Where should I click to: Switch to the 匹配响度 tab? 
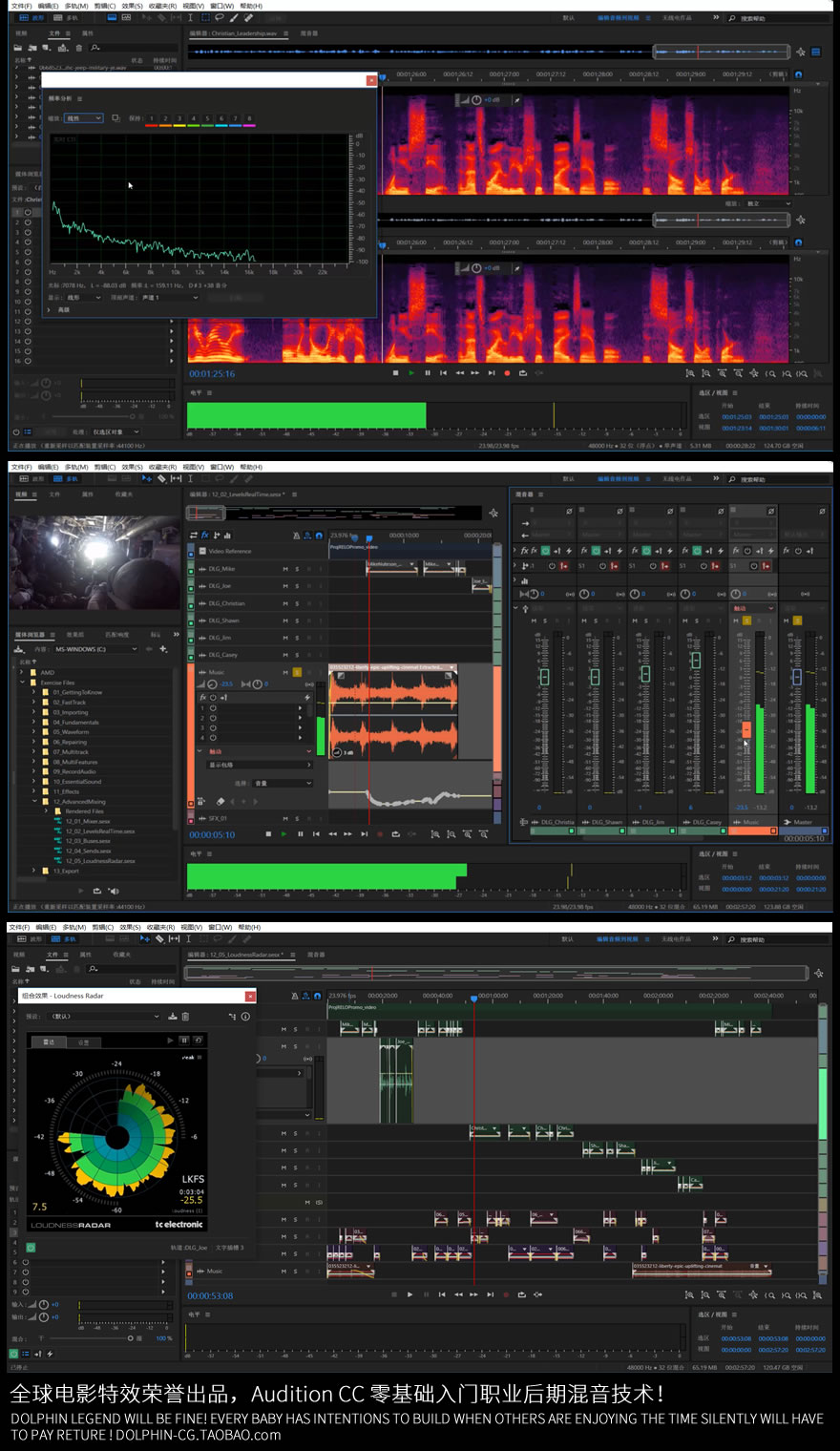click(117, 634)
